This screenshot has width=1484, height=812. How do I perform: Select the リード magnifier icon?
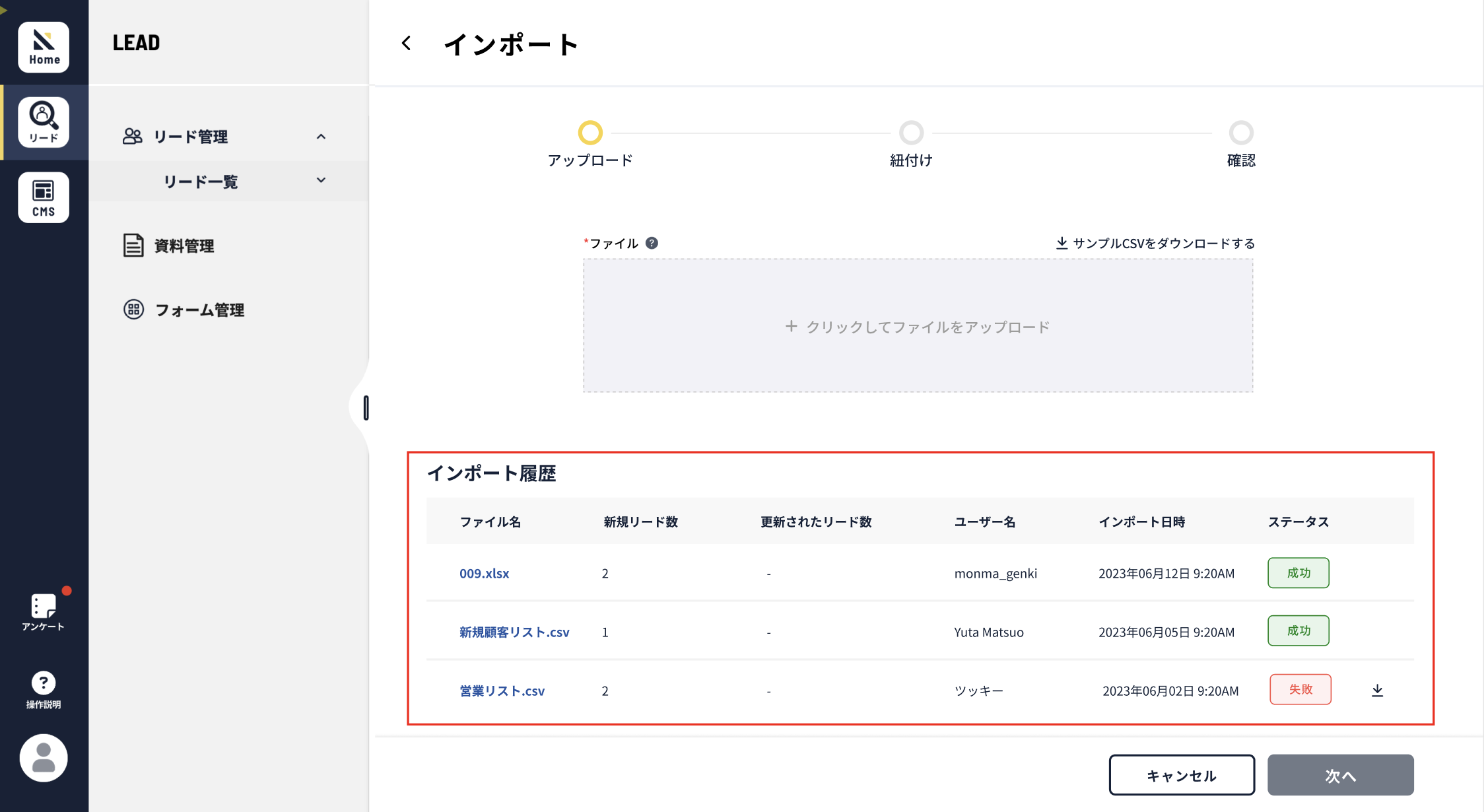pos(44,122)
